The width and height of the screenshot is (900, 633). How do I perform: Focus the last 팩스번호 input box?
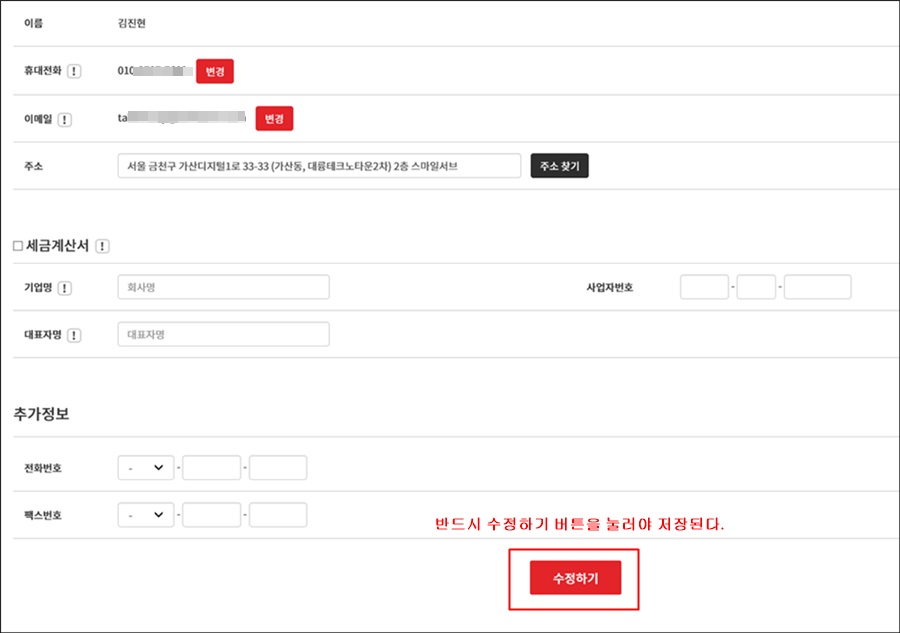pos(278,515)
